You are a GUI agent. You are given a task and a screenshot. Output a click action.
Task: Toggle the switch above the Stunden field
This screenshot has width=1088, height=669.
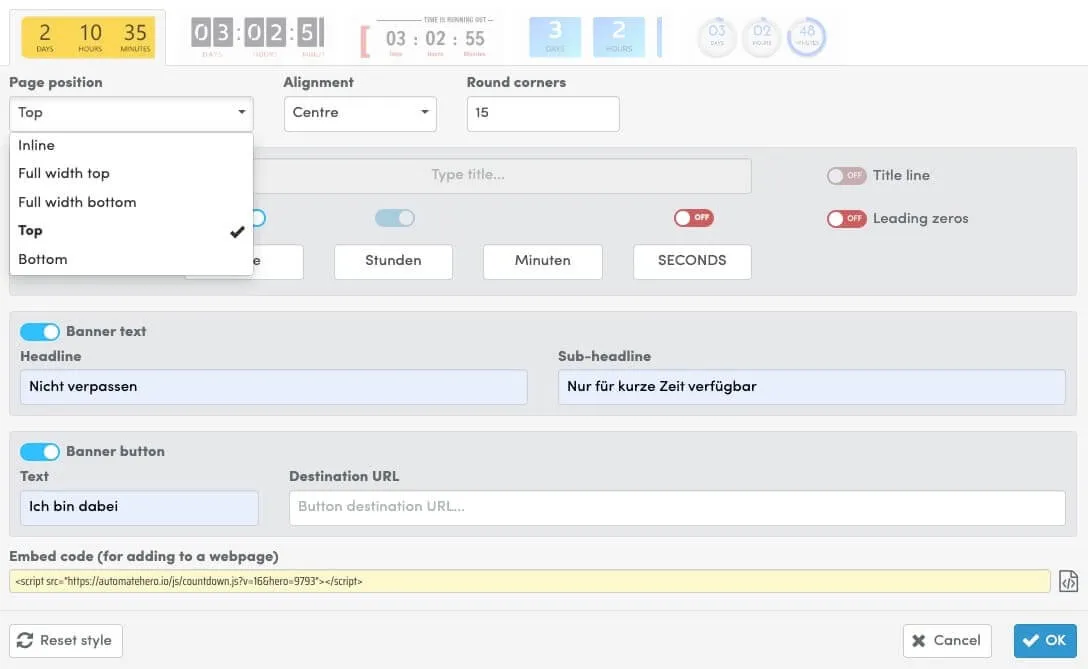pos(395,218)
